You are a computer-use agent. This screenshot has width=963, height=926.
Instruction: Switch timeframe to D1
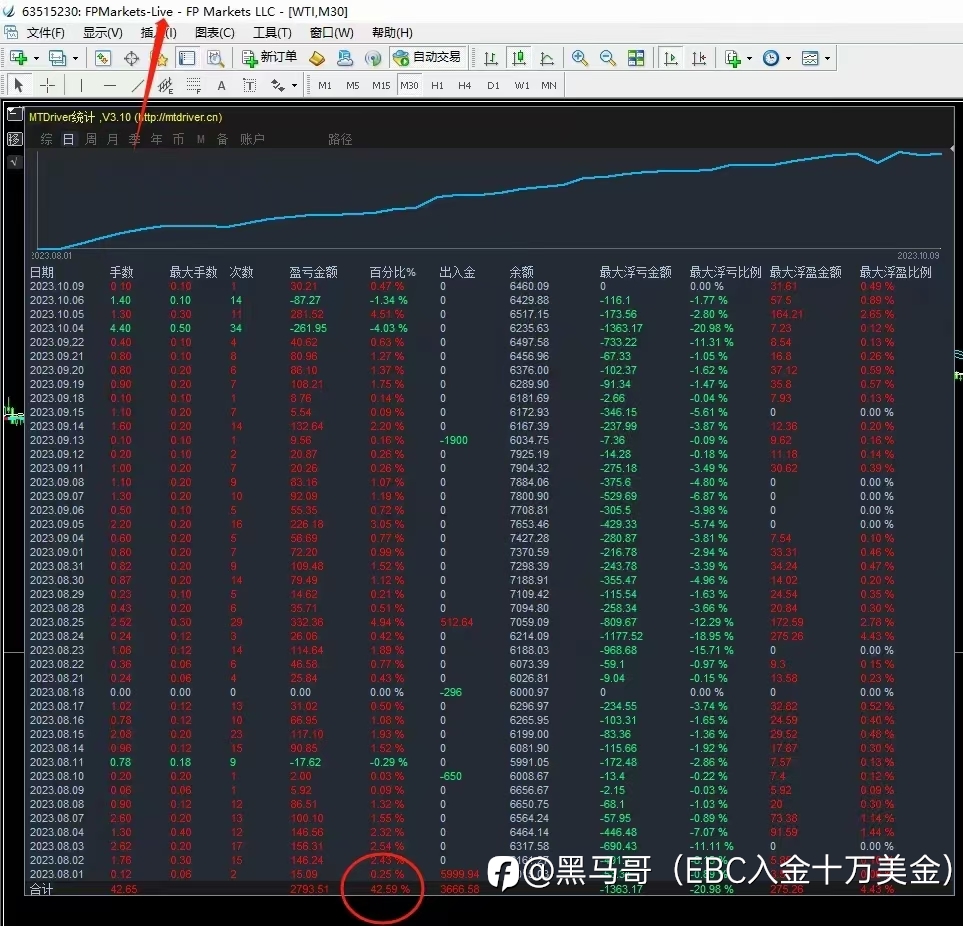click(x=493, y=85)
